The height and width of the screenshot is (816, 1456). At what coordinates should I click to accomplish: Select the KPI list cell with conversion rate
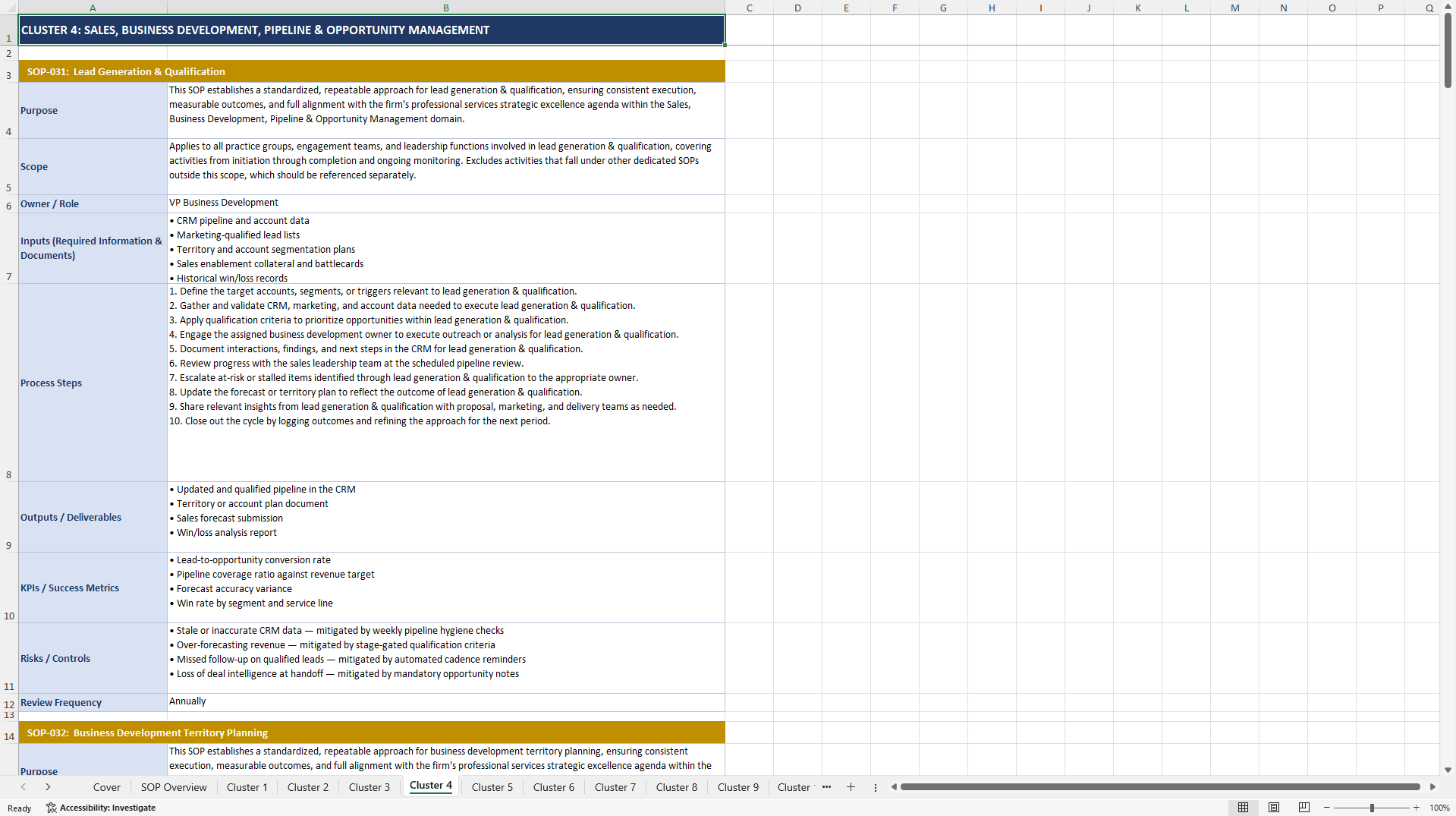[x=446, y=588]
